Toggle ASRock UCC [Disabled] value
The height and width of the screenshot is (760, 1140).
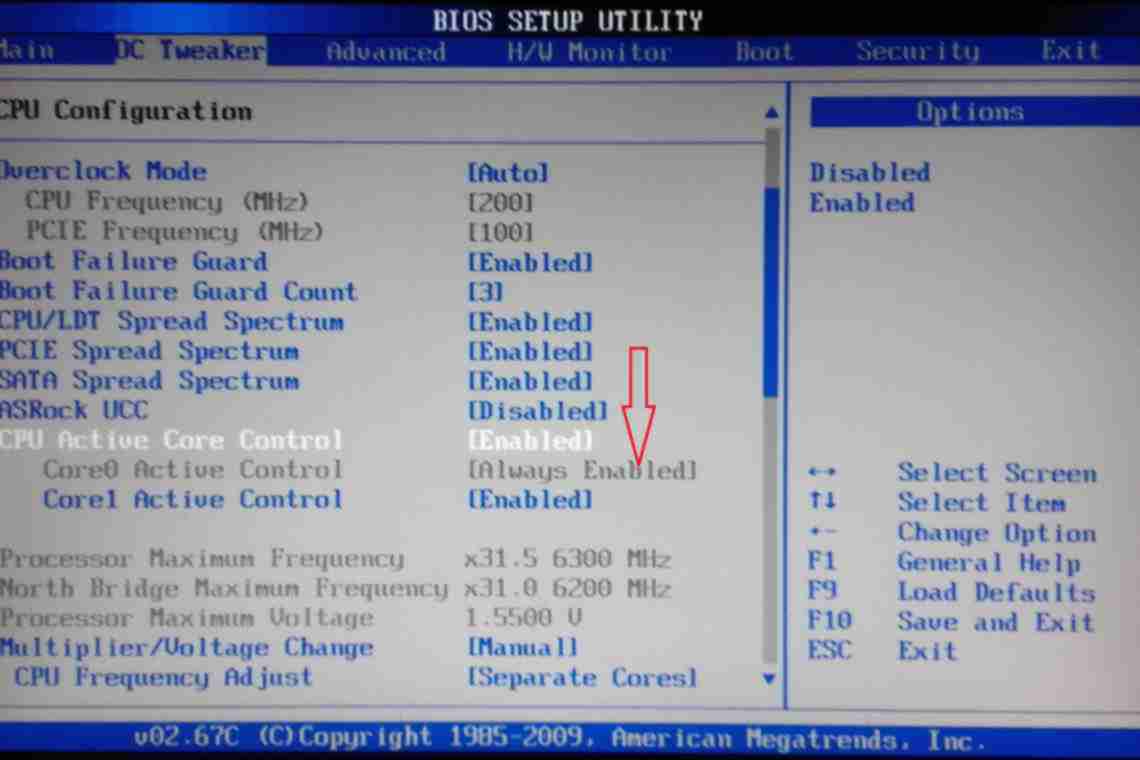(537, 412)
